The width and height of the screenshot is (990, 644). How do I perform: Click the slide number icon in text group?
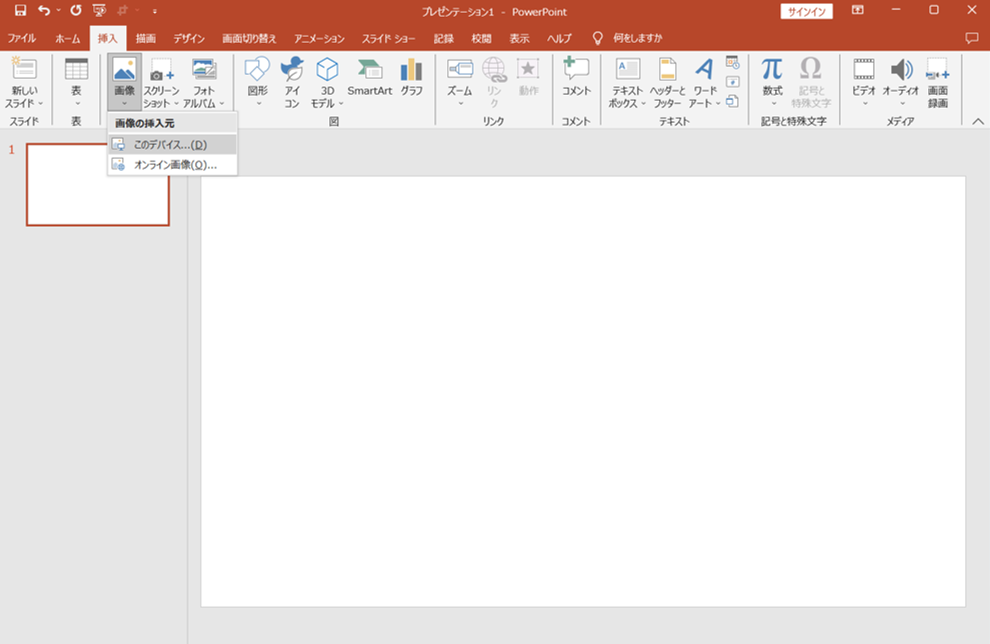732,81
